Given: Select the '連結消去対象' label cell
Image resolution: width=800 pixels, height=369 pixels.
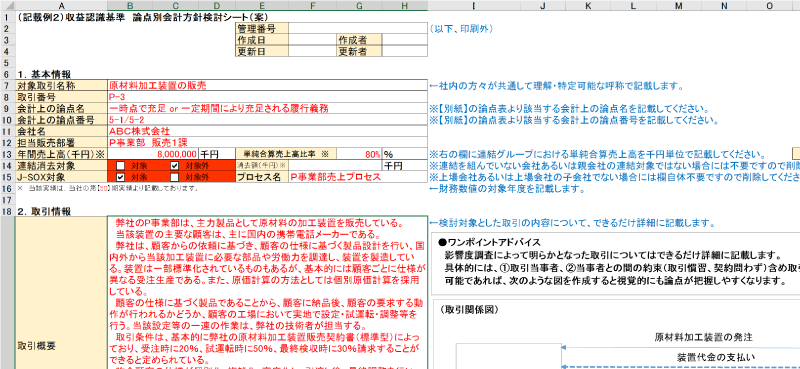Looking at the screenshot, I should click(62, 165).
